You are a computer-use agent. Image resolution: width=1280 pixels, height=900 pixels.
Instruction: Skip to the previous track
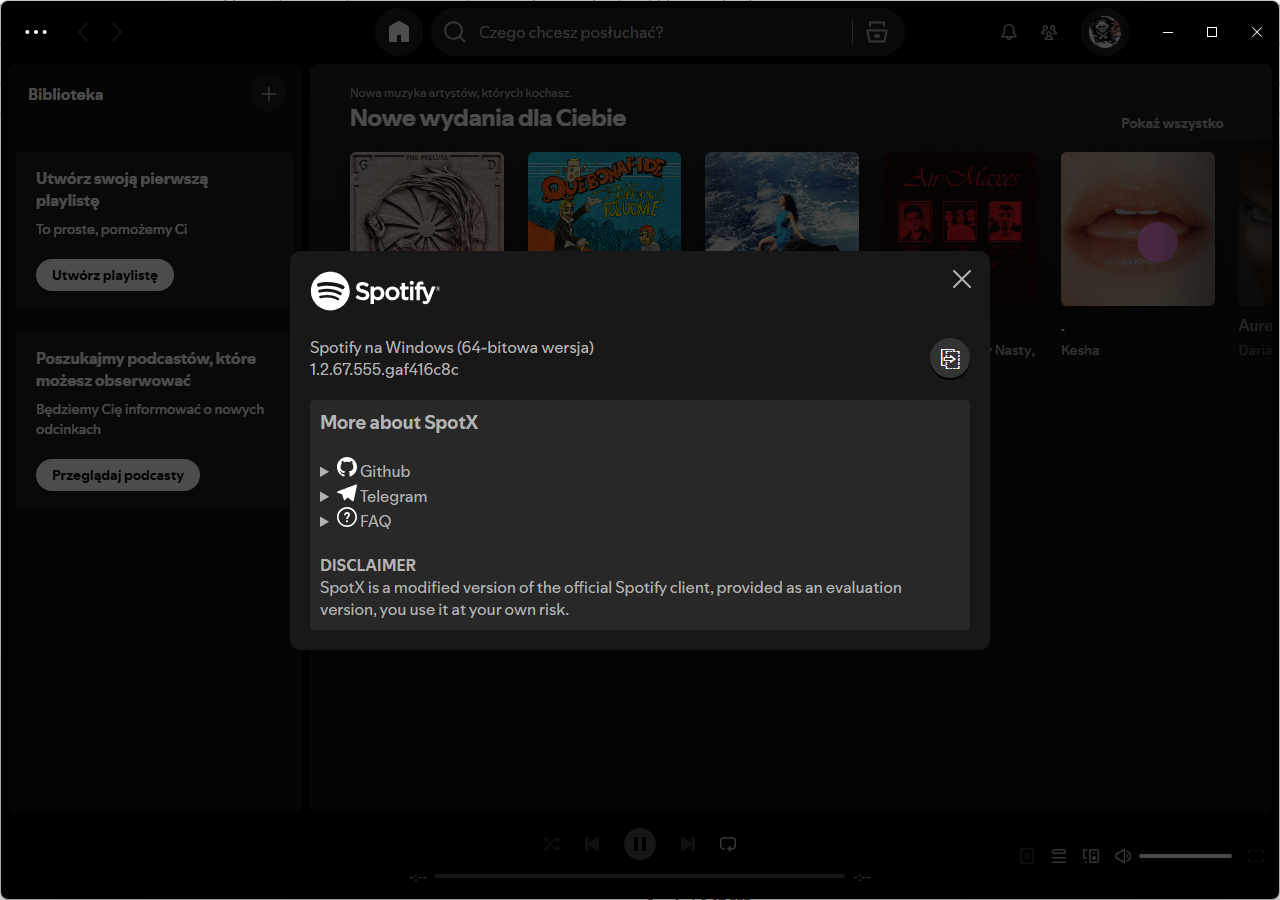point(592,844)
